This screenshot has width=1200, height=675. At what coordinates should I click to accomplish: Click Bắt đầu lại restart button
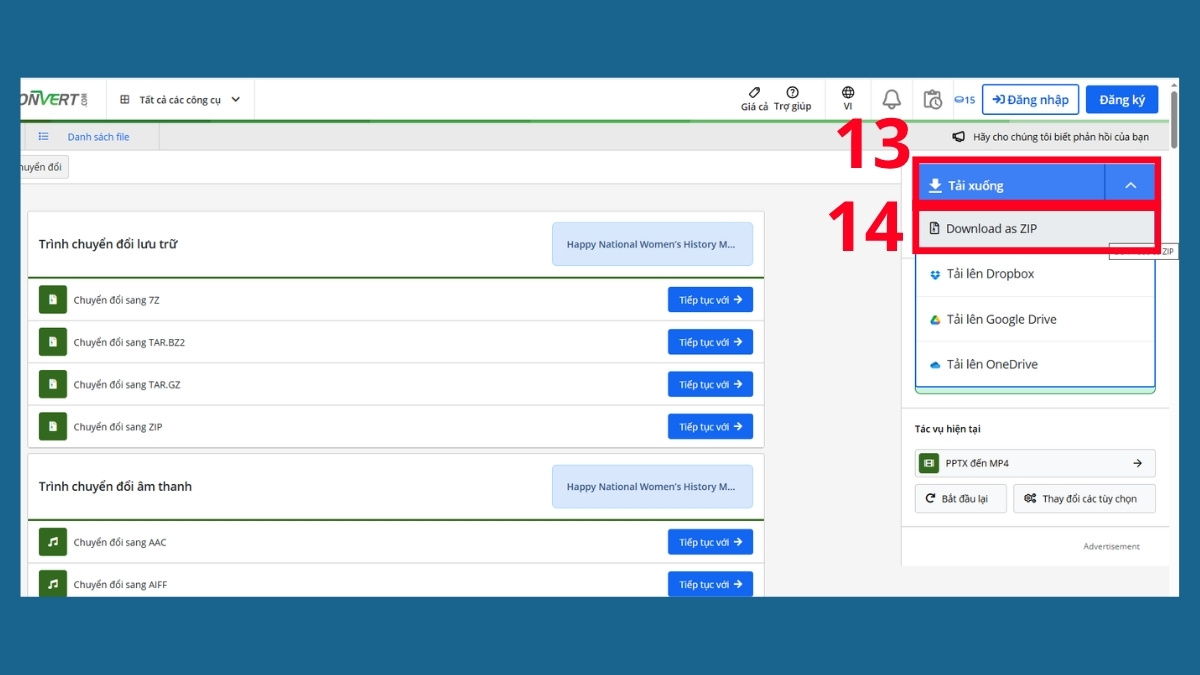pyautogui.click(x=960, y=498)
